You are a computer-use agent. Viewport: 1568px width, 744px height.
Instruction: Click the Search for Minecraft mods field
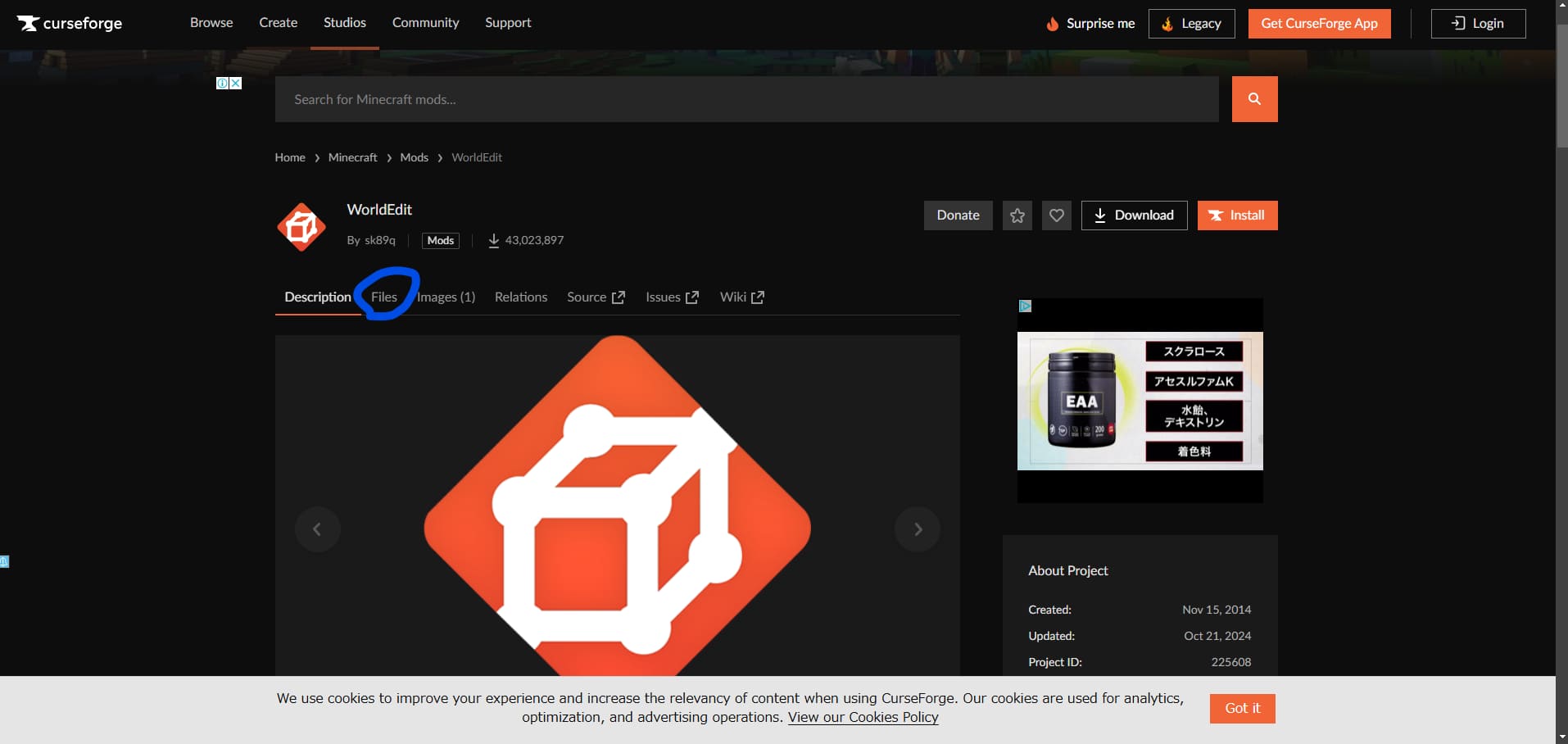[x=746, y=99]
